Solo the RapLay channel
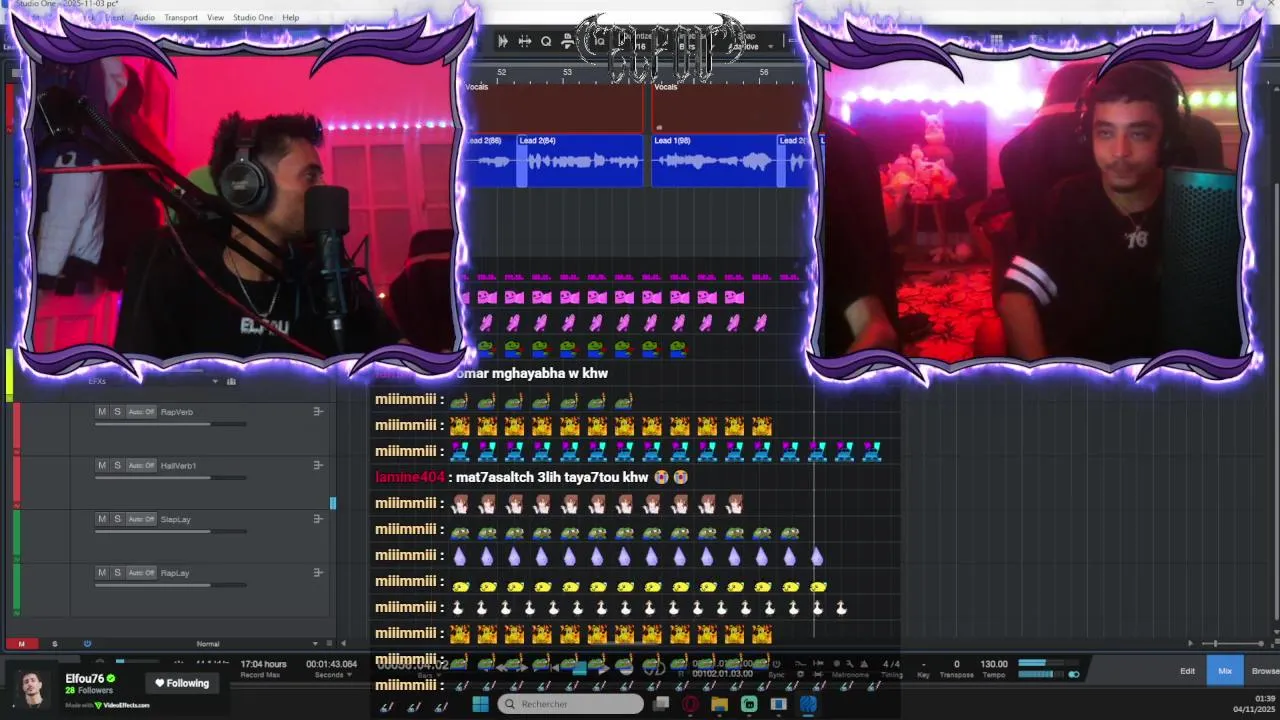Screen dimensions: 1280x720 [117, 573]
